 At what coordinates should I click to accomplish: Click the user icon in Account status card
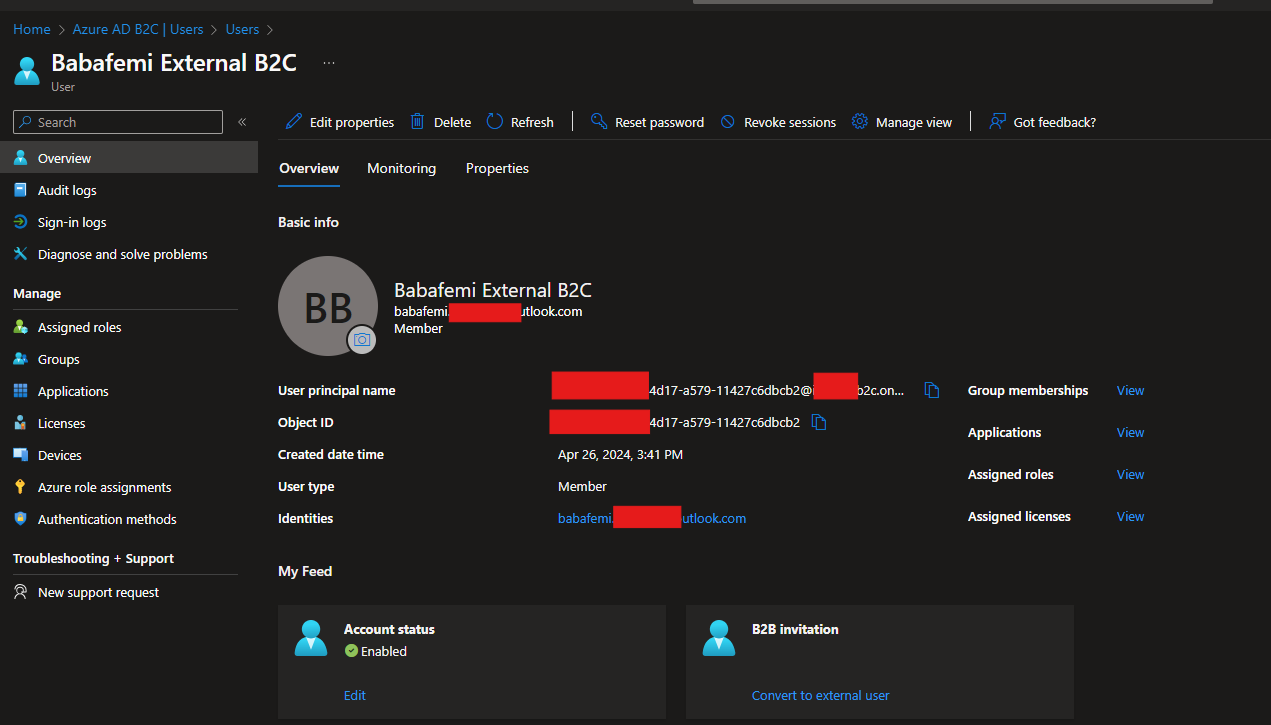coord(311,638)
